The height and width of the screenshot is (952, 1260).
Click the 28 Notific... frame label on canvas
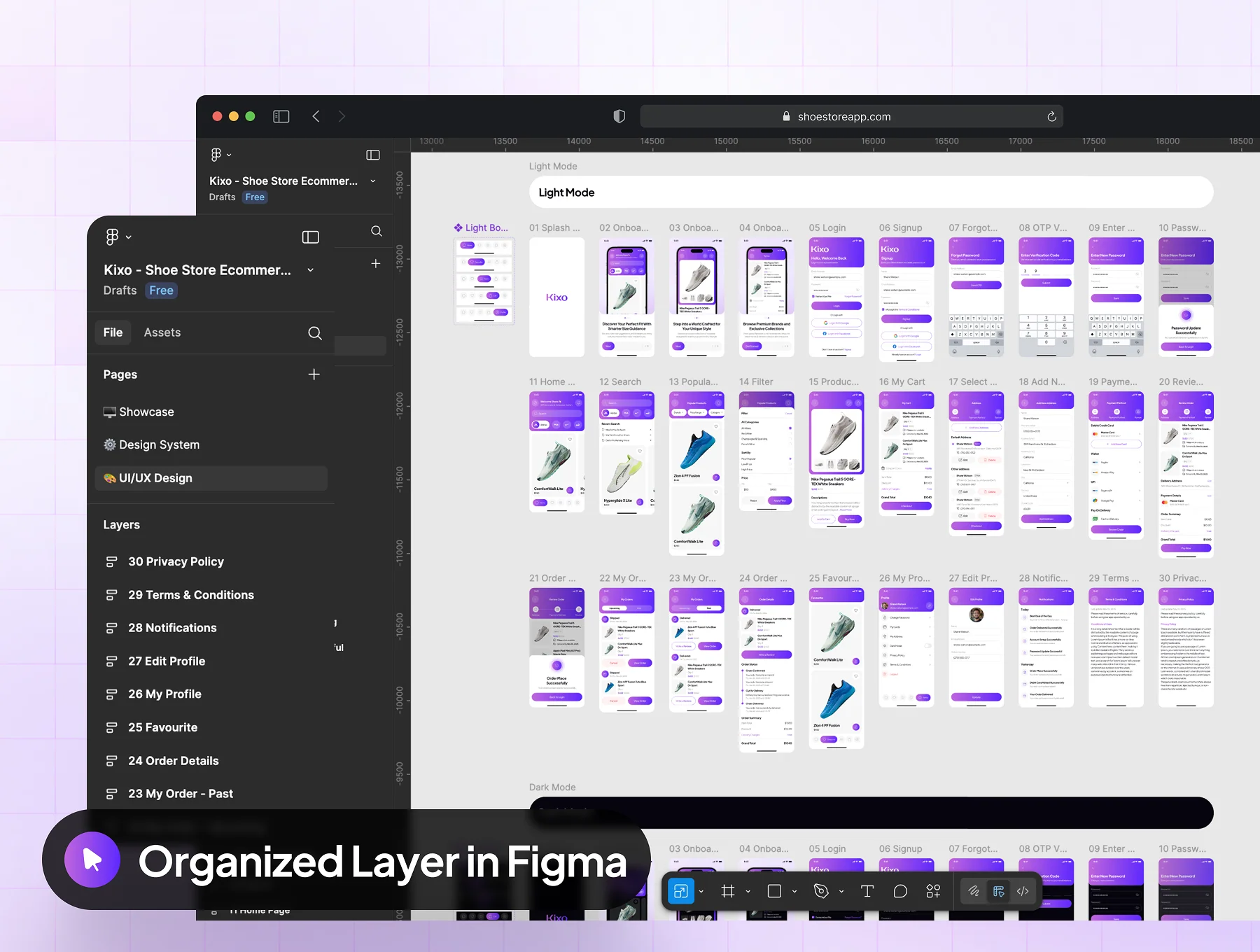click(x=1043, y=578)
